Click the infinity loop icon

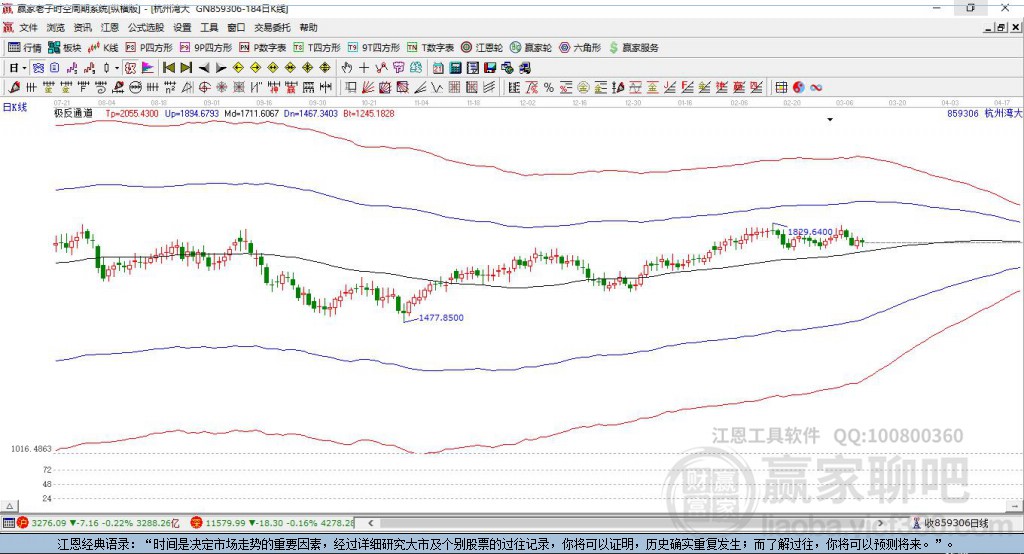pos(816,87)
